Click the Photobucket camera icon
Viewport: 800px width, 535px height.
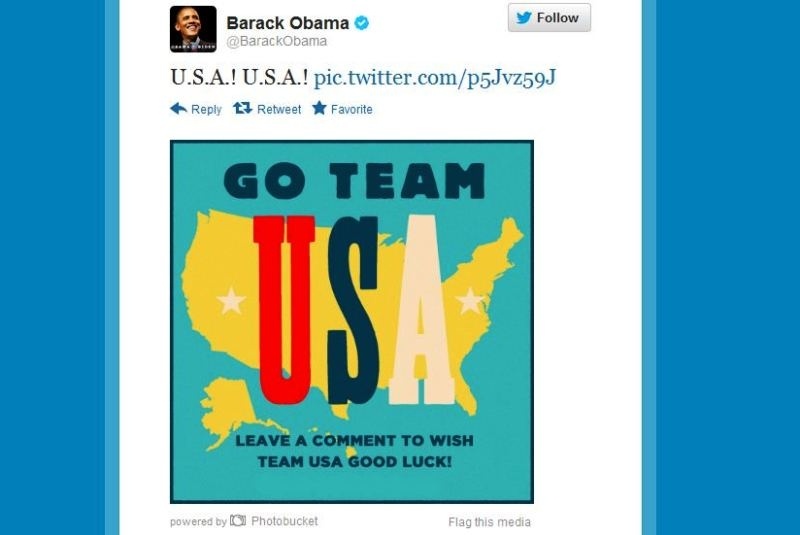[238, 520]
